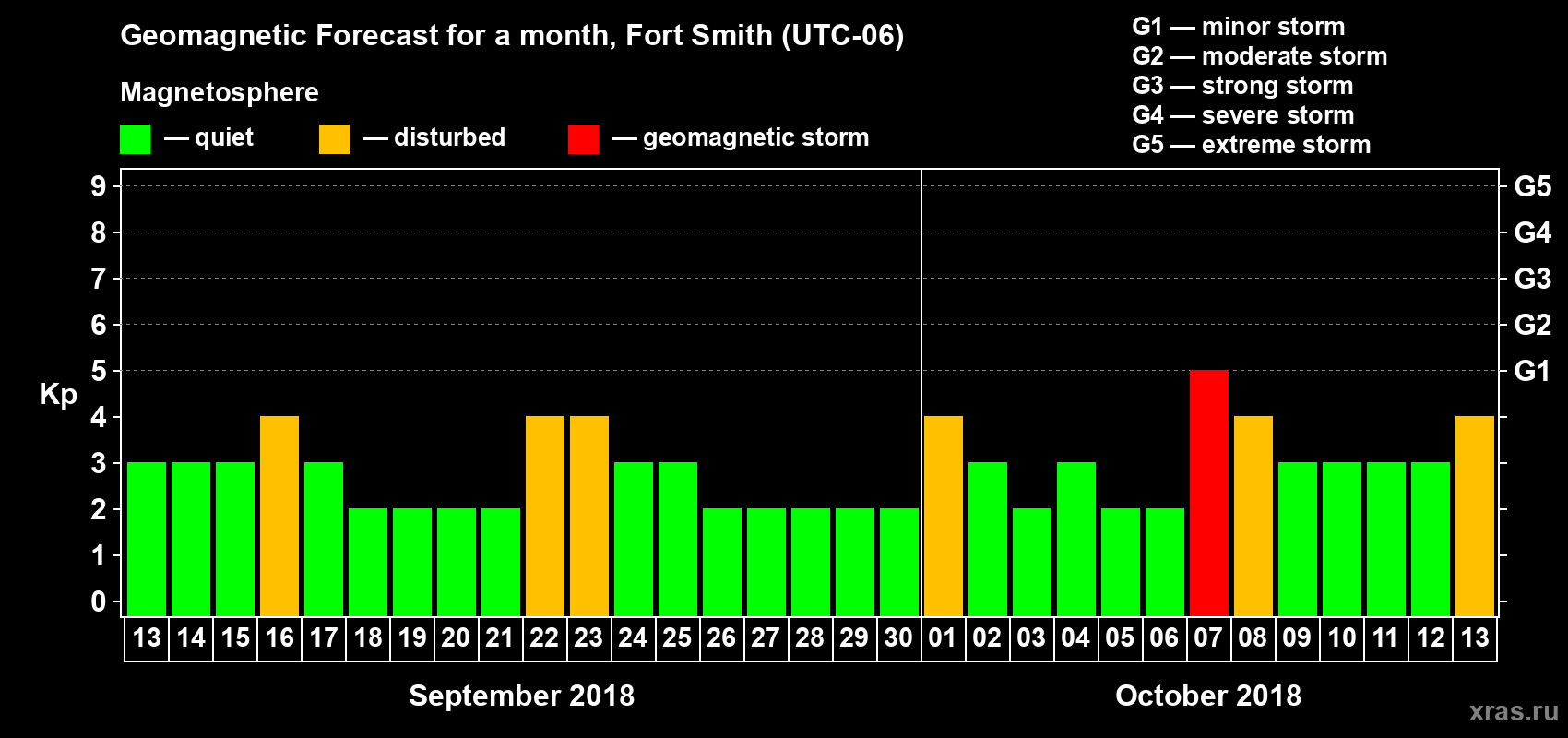Click the Kp axis value 5
Screen dimensions: 1568x738
99,371
